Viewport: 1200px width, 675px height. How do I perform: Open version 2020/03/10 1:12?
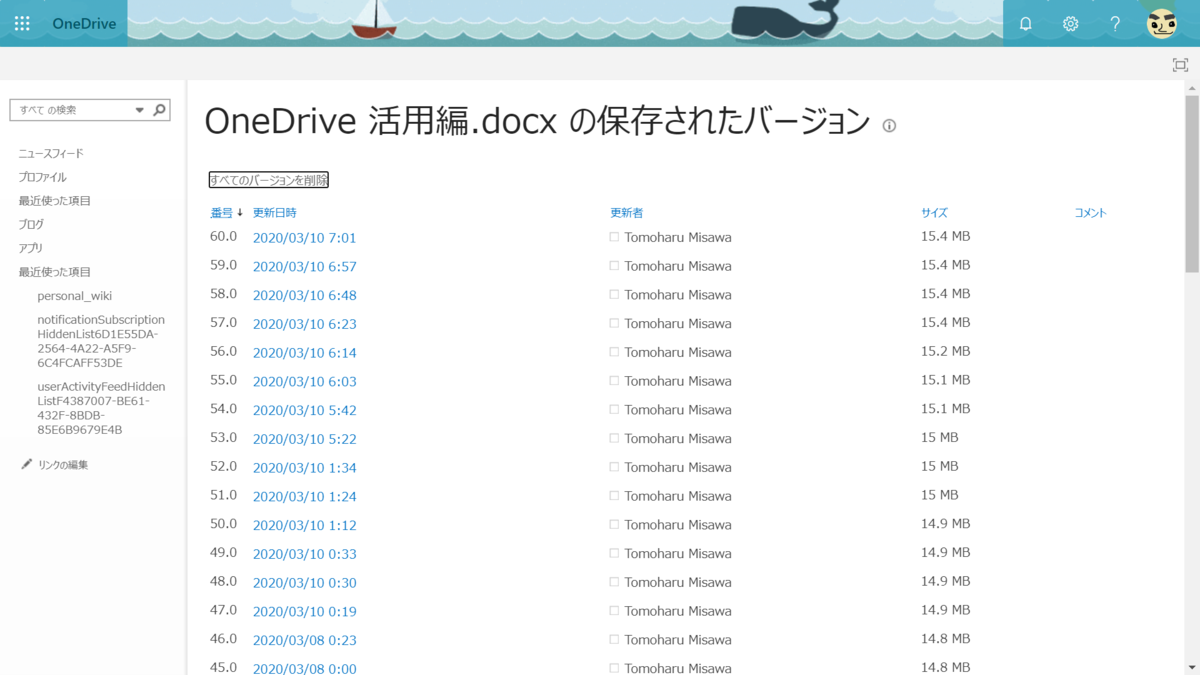pos(304,525)
